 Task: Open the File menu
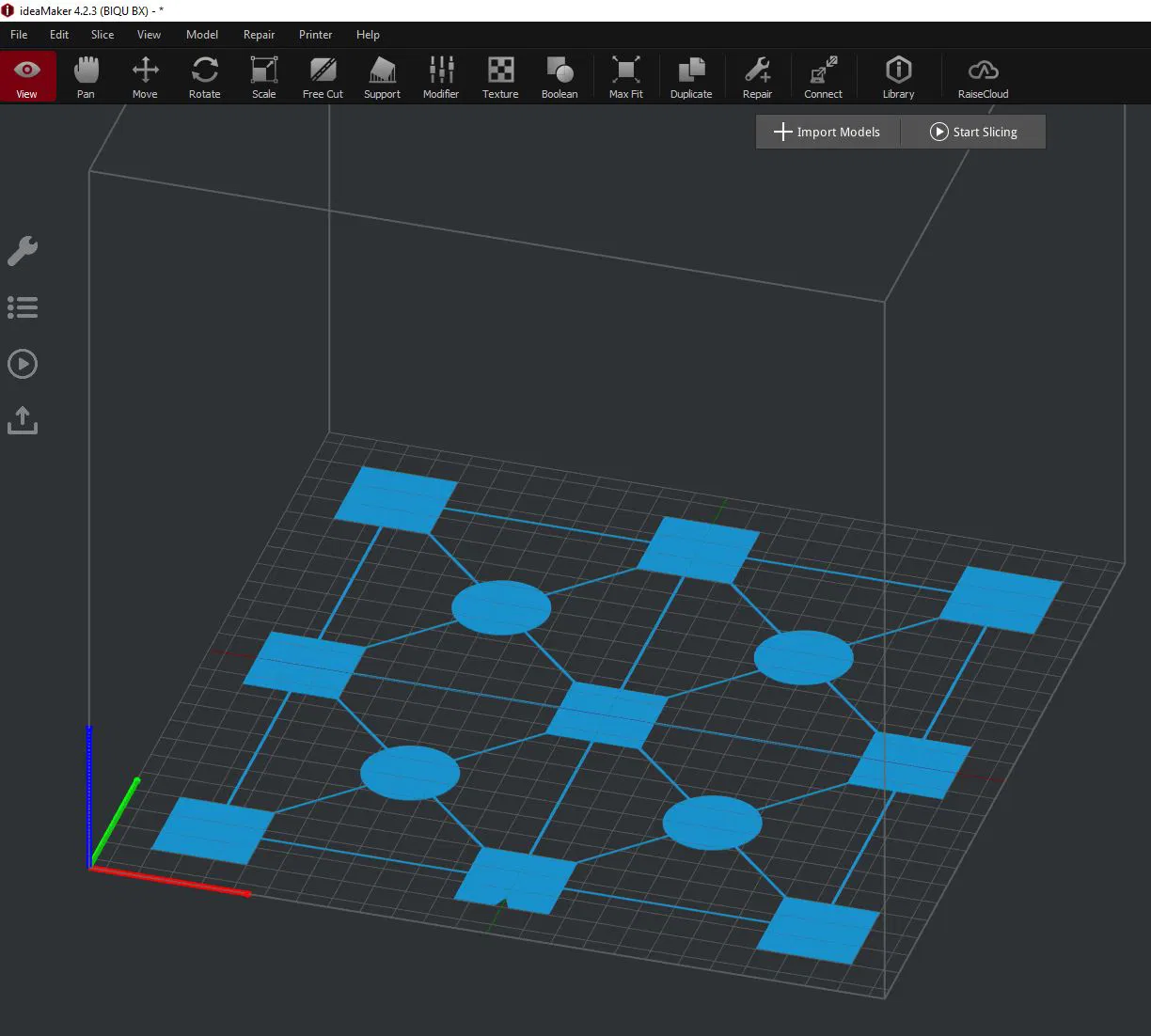[19, 35]
